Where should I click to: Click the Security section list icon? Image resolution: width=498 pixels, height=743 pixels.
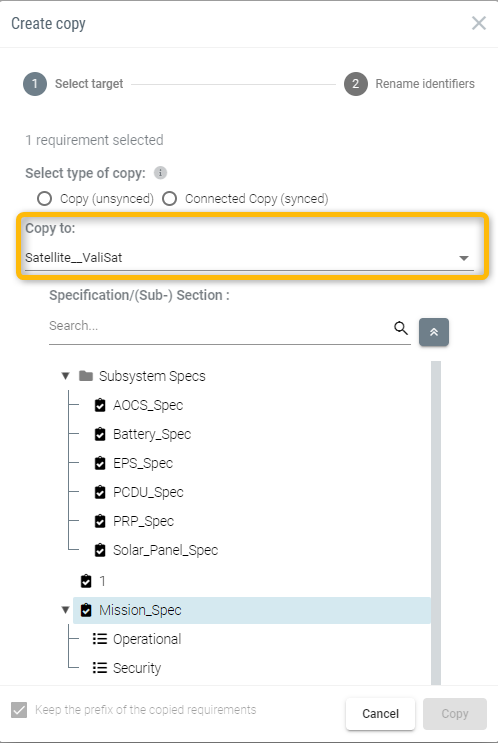100,668
